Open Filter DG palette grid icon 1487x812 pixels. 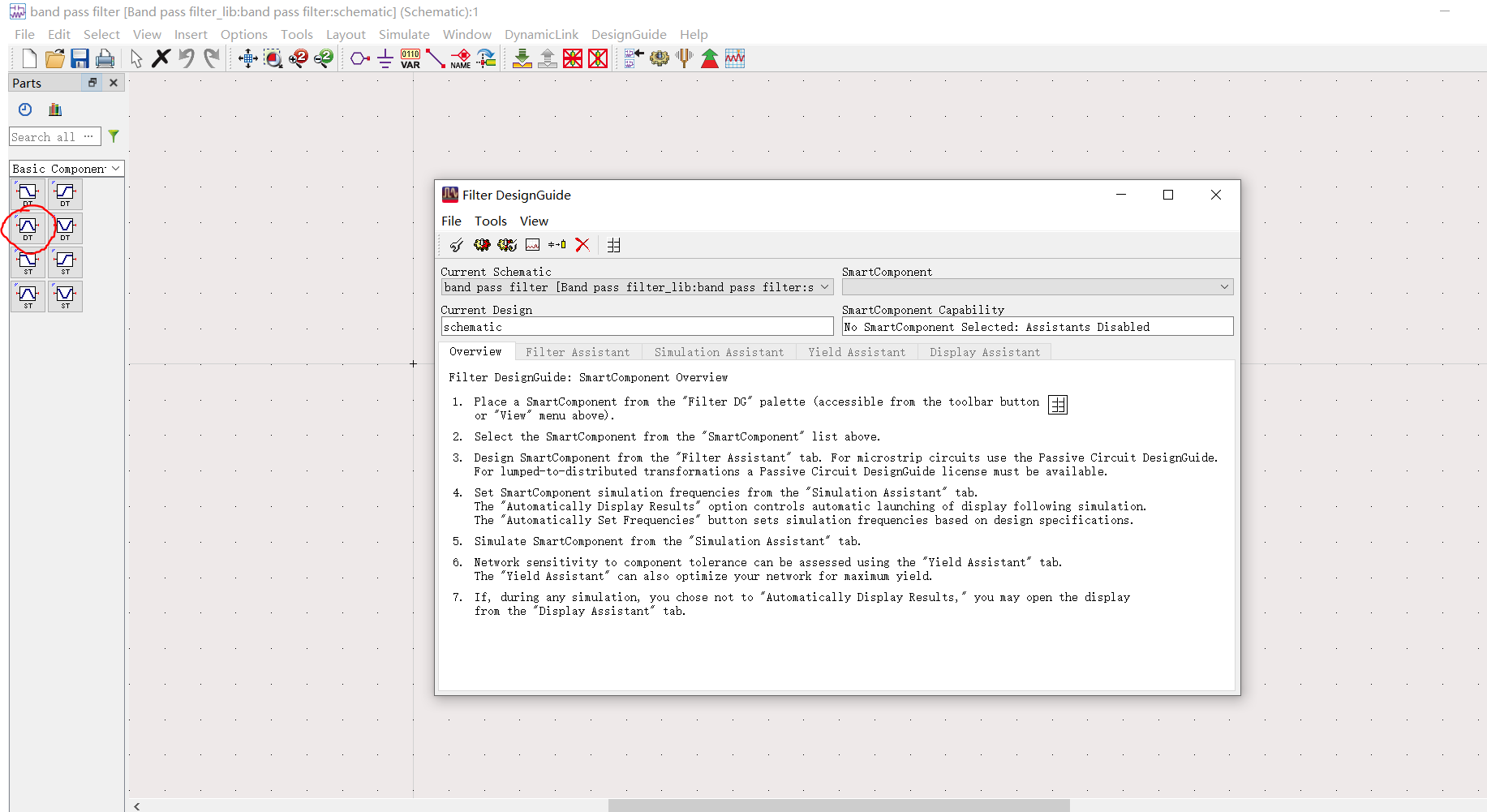pyautogui.click(x=614, y=245)
